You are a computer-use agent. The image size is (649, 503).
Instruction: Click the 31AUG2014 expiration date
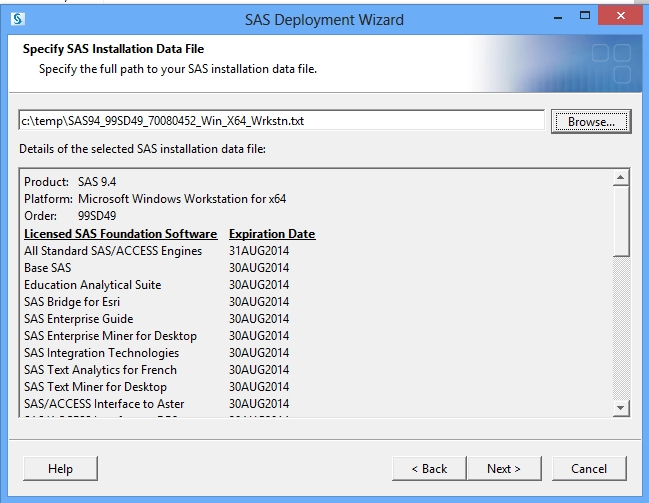pyautogui.click(x=259, y=251)
